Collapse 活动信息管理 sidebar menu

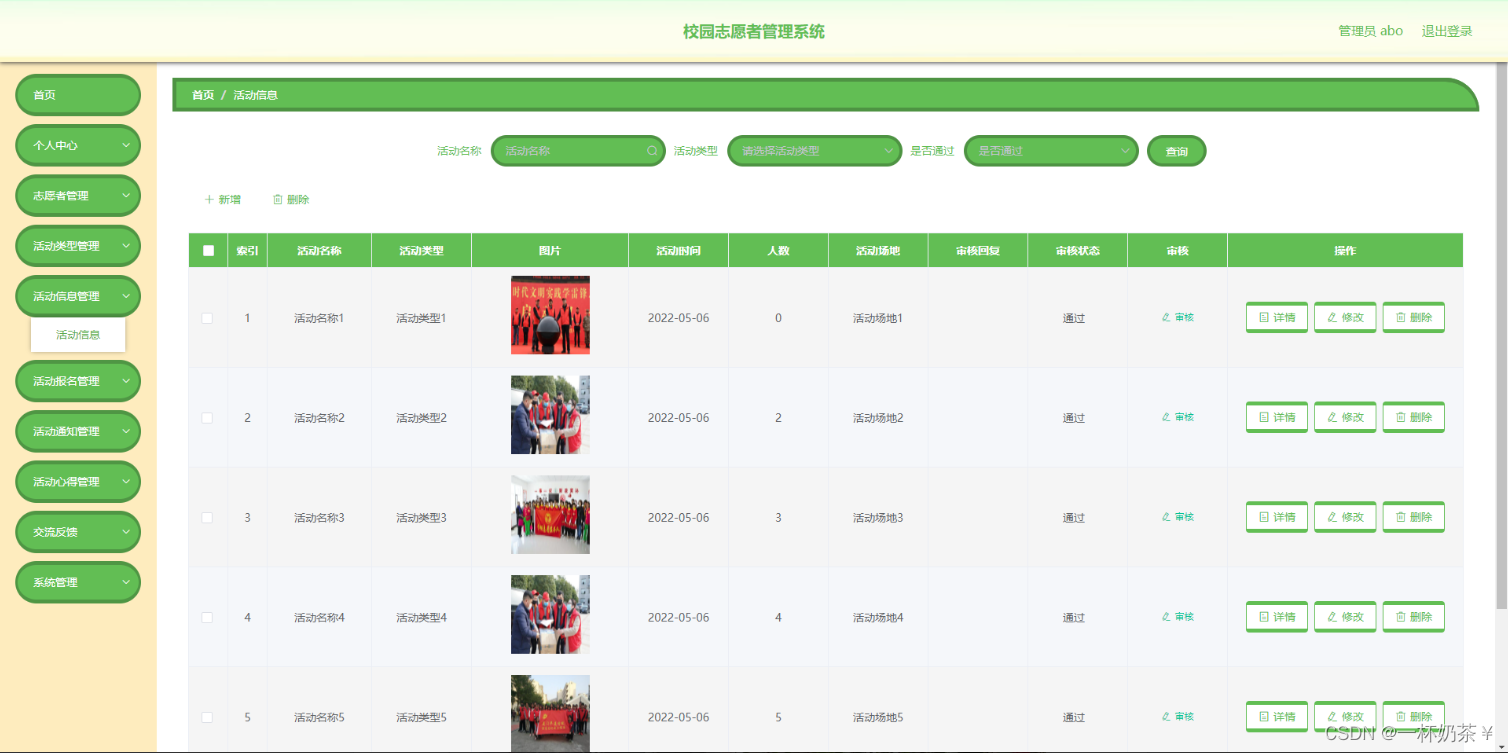(78, 296)
